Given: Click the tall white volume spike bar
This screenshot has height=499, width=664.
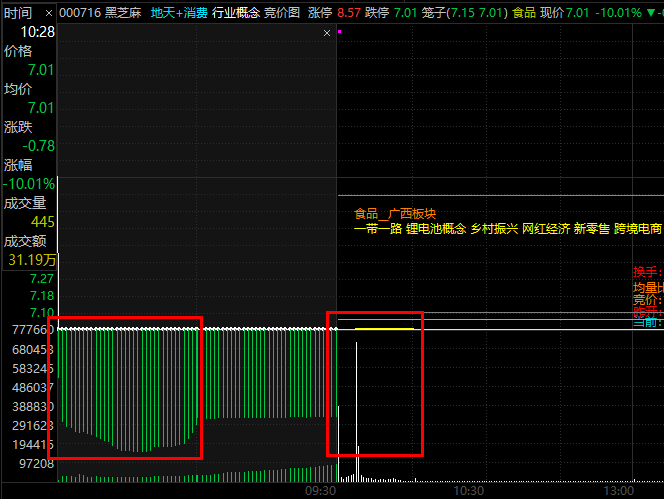Looking at the screenshot, I should coord(357,411).
